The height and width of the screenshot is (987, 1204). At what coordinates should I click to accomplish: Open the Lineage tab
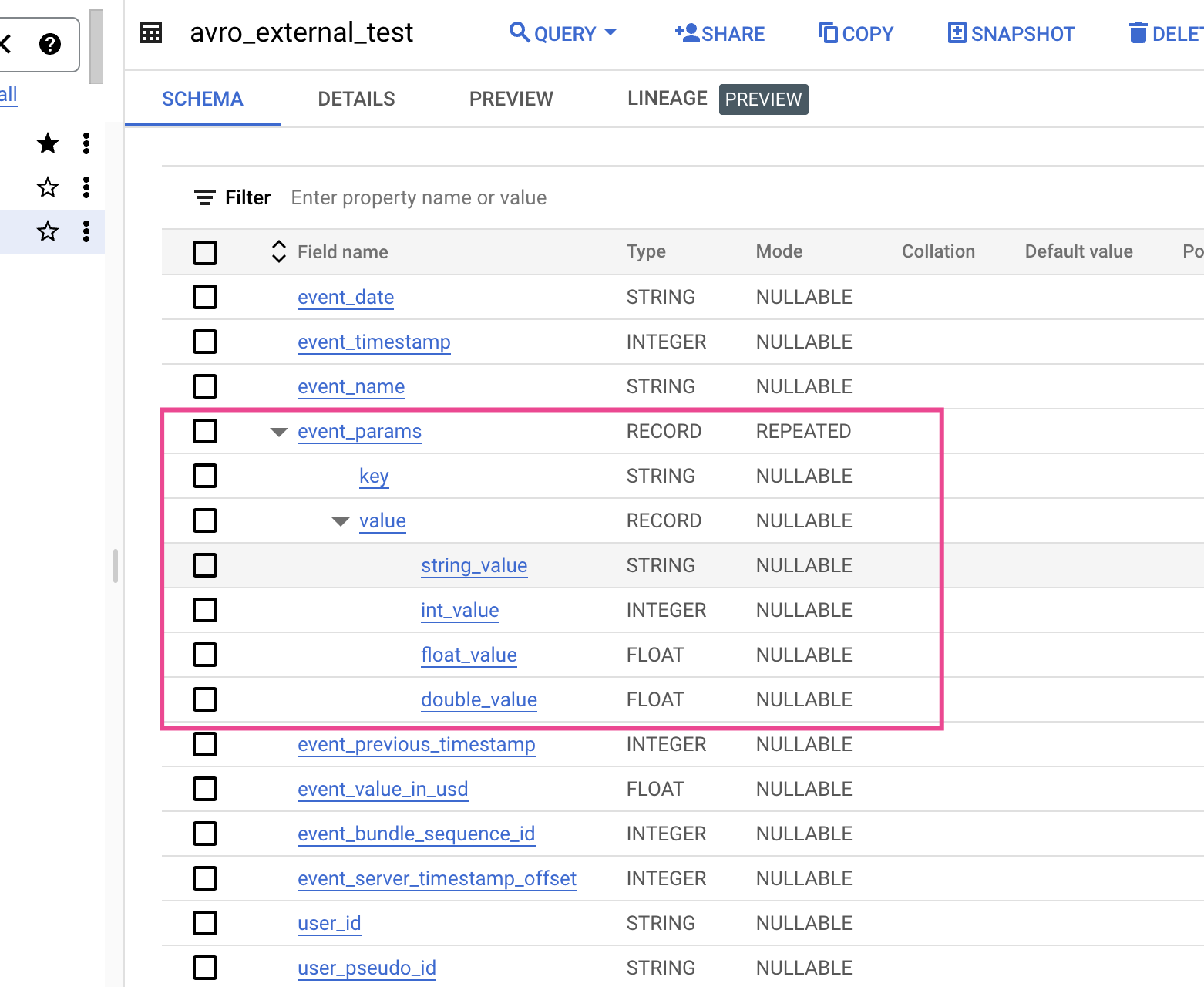pos(667,99)
